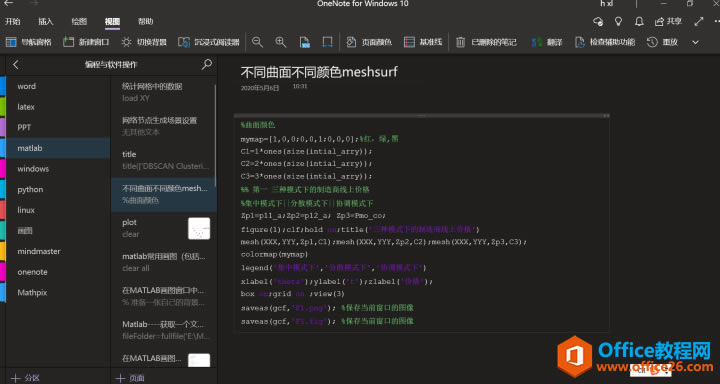Click the note container top handle
This screenshot has height=384, width=720.
[422, 116]
